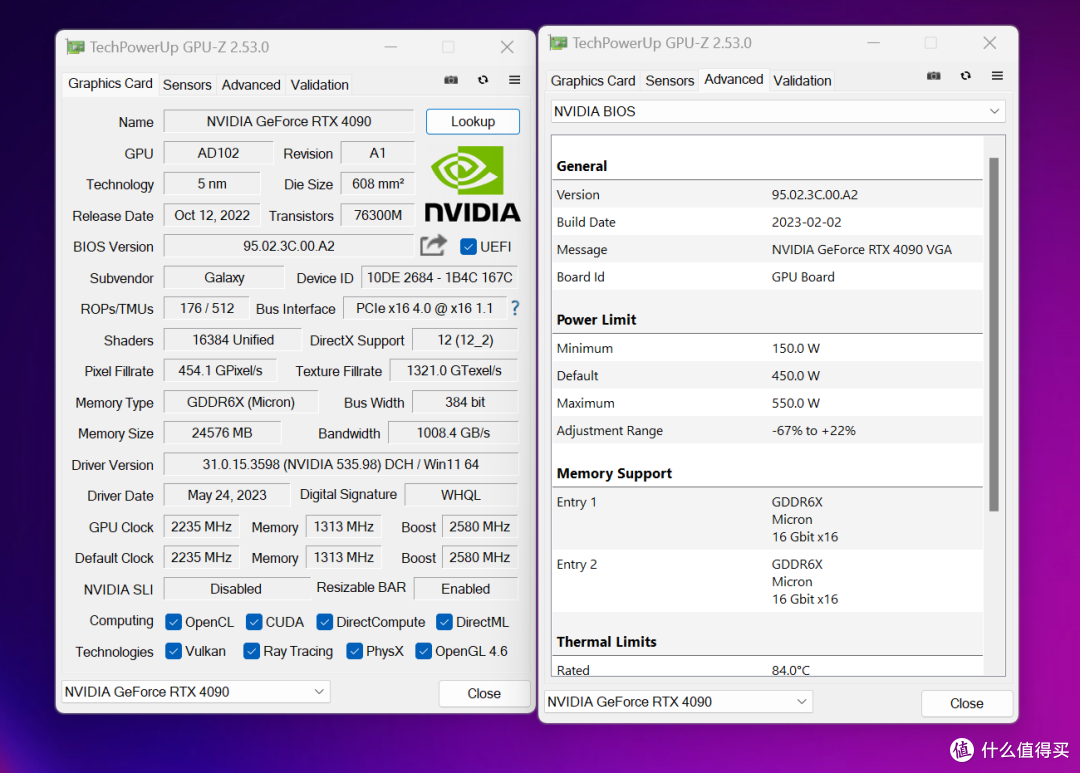Click vertical scrollbar in Advanced panel

pos(994,334)
